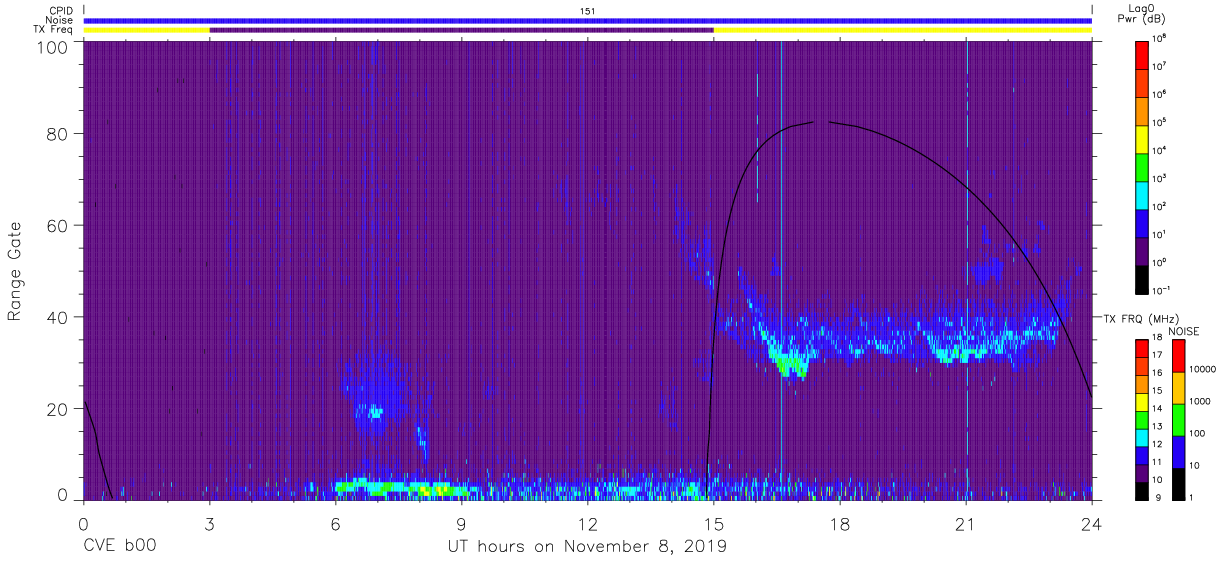The image size is (1228, 567).
Task: Click the 10000 tick on the NOISE scale
Action: tap(1202, 369)
